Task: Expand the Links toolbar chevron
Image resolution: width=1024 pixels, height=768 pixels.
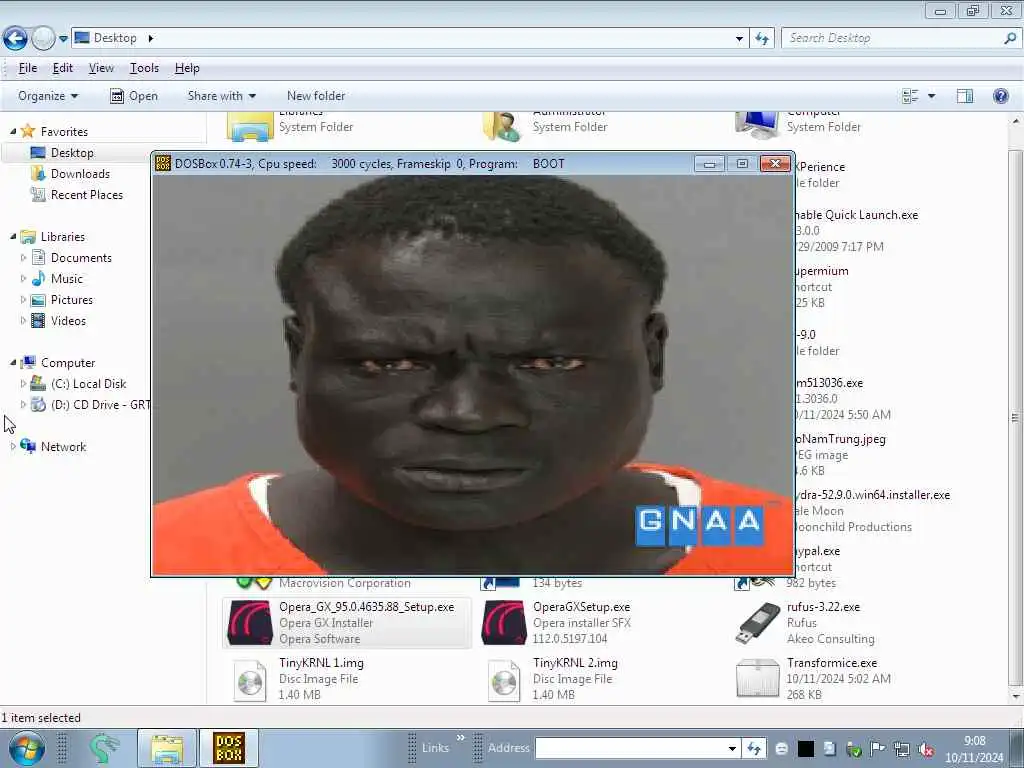Action: 460,738
